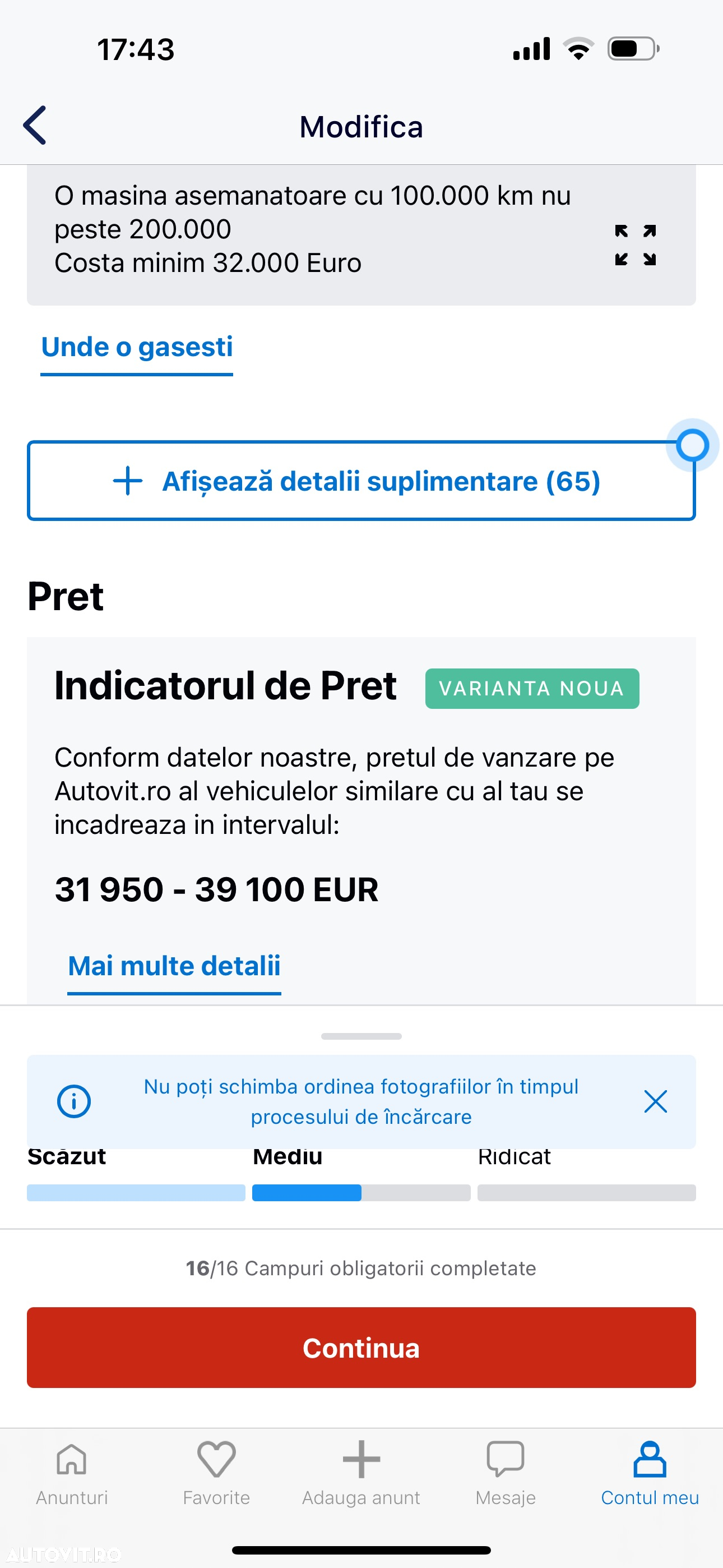Expand the description text box fullscreen
Image resolution: width=723 pixels, height=1568 pixels.
point(635,245)
